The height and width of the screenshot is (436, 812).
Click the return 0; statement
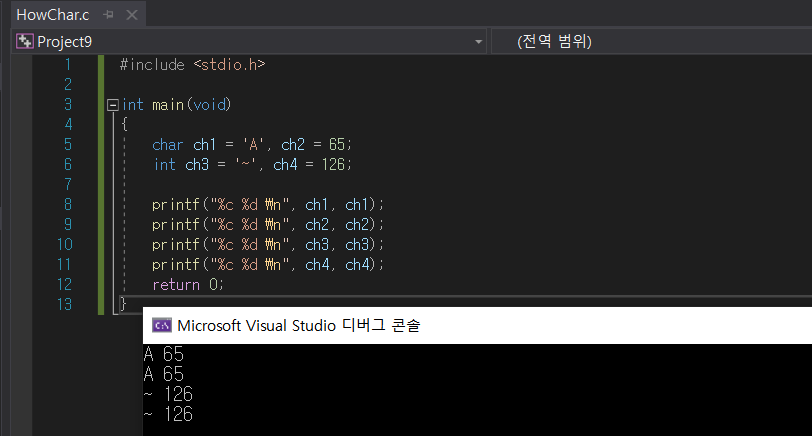pos(187,284)
